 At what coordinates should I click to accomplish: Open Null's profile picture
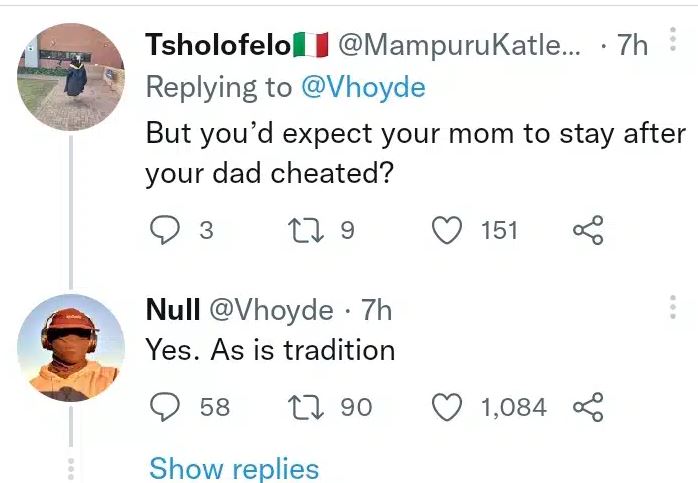click(71, 348)
